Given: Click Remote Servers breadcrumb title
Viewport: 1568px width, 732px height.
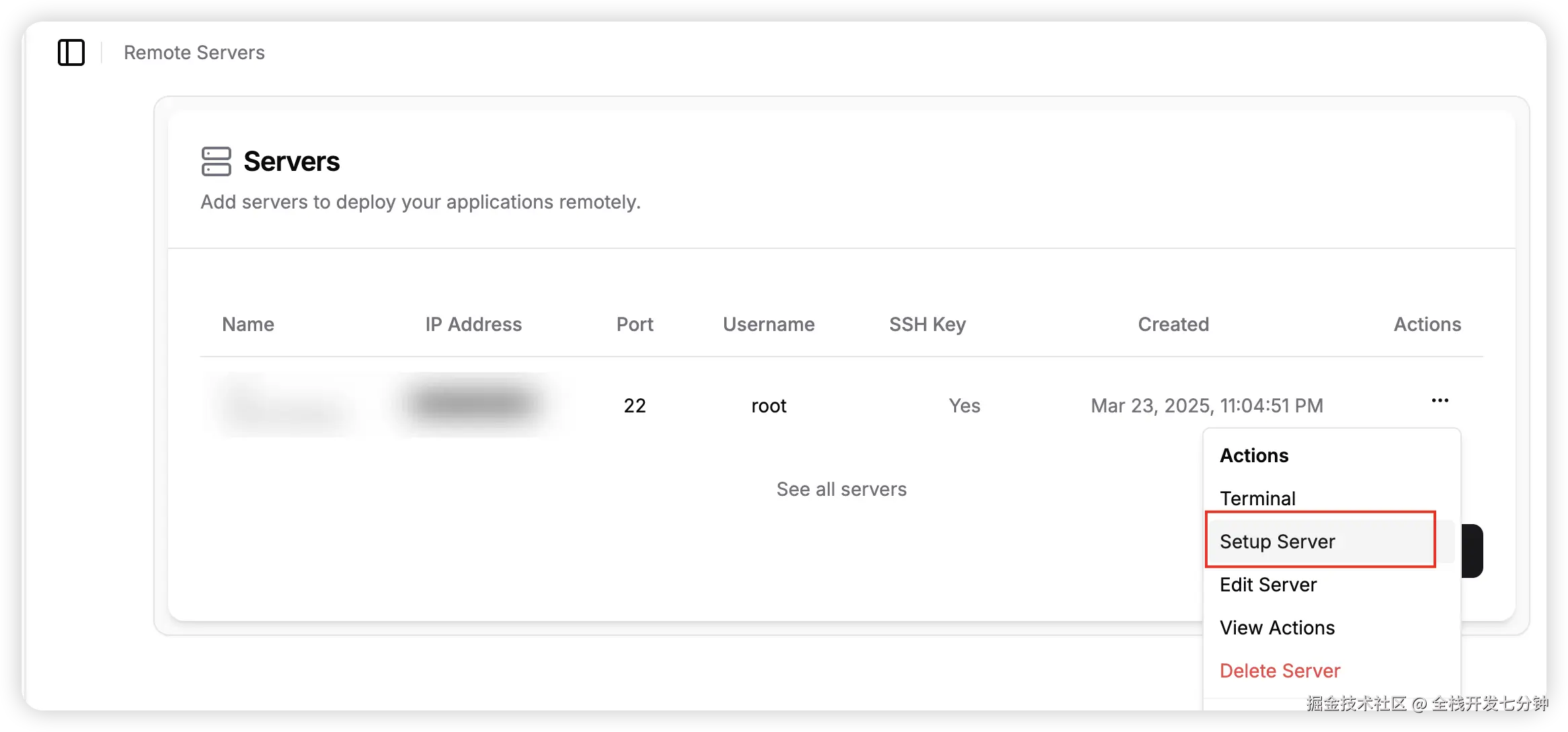Looking at the screenshot, I should point(194,52).
